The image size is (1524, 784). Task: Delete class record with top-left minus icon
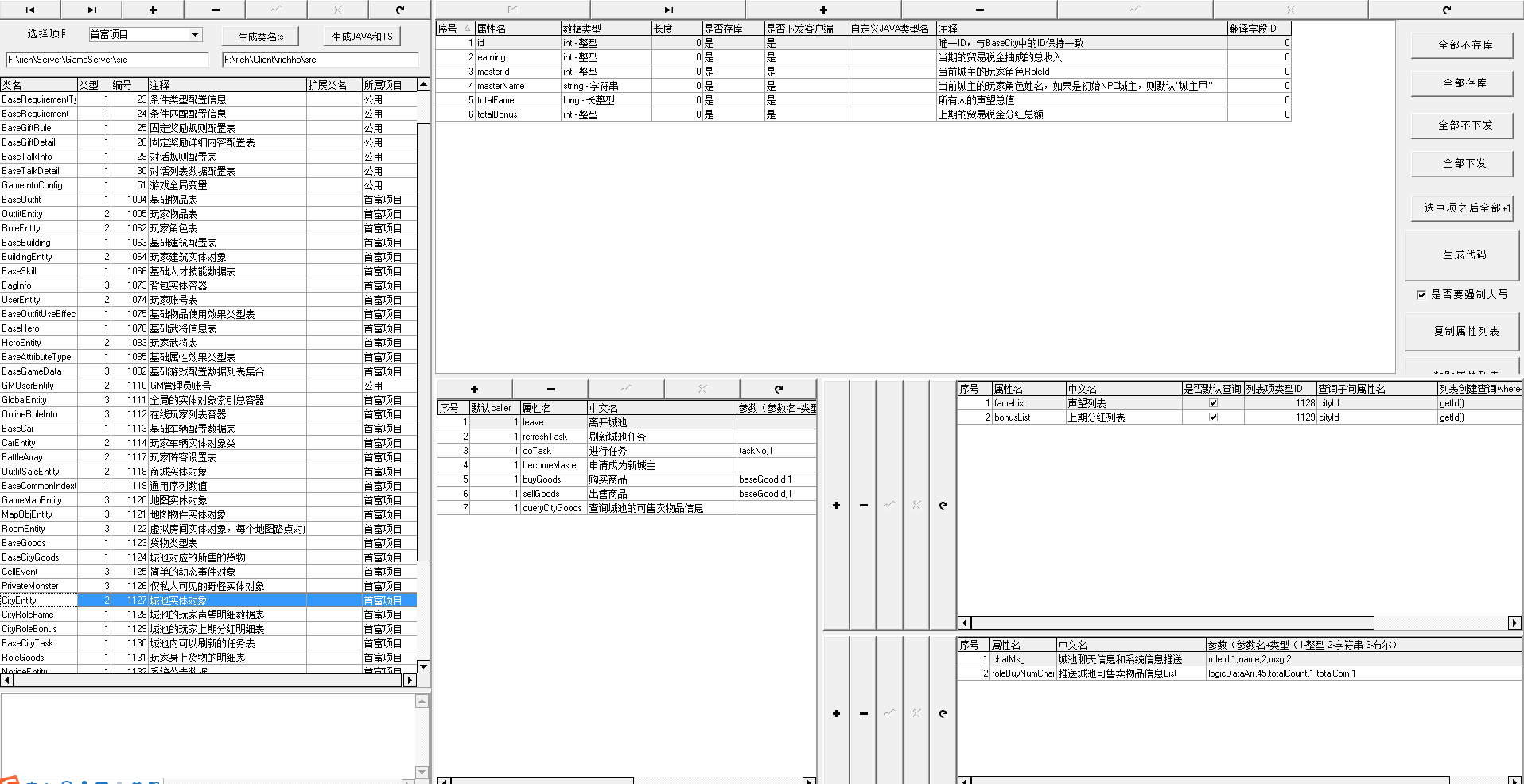[x=215, y=10]
